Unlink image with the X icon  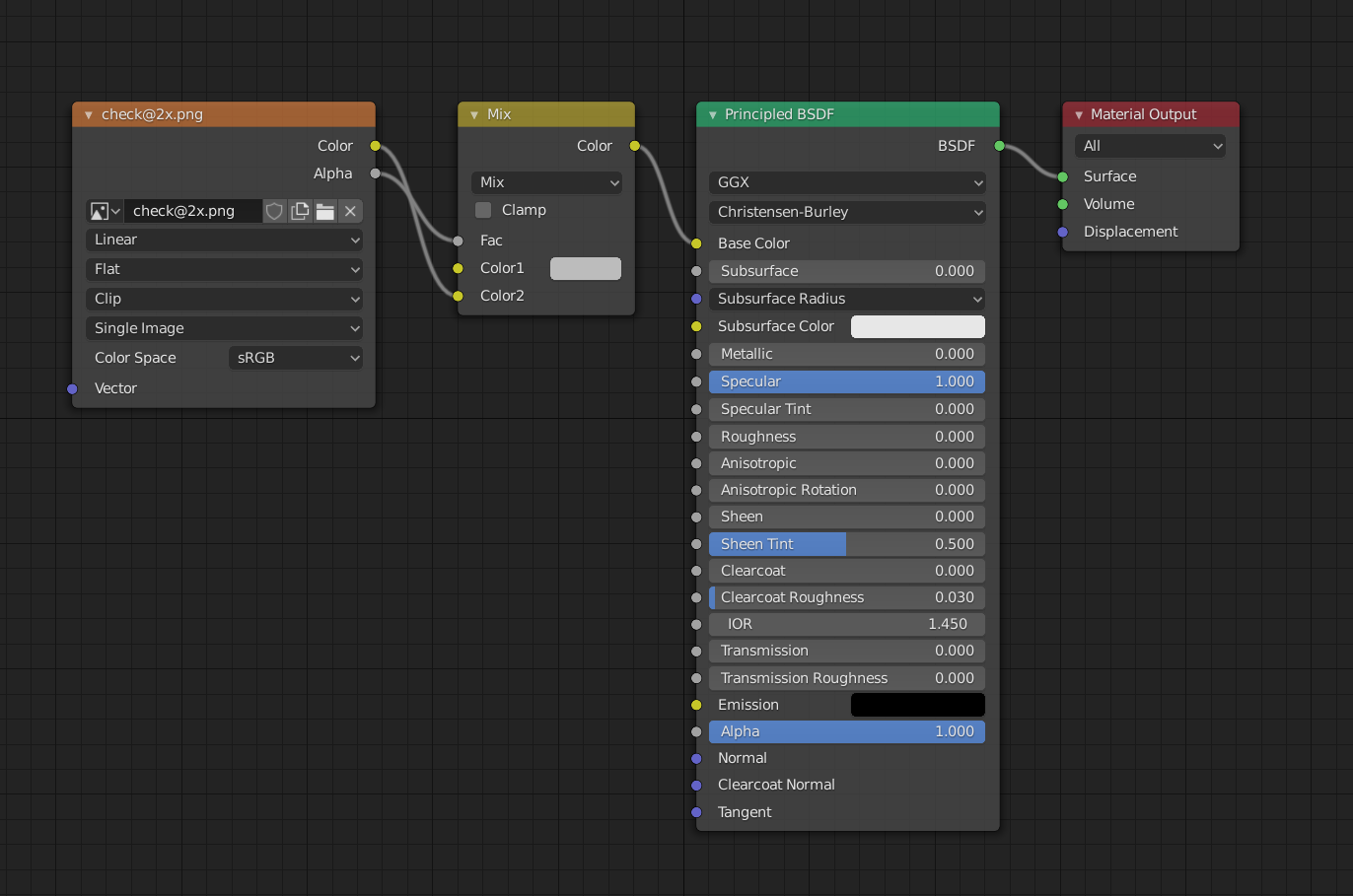pos(350,211)
